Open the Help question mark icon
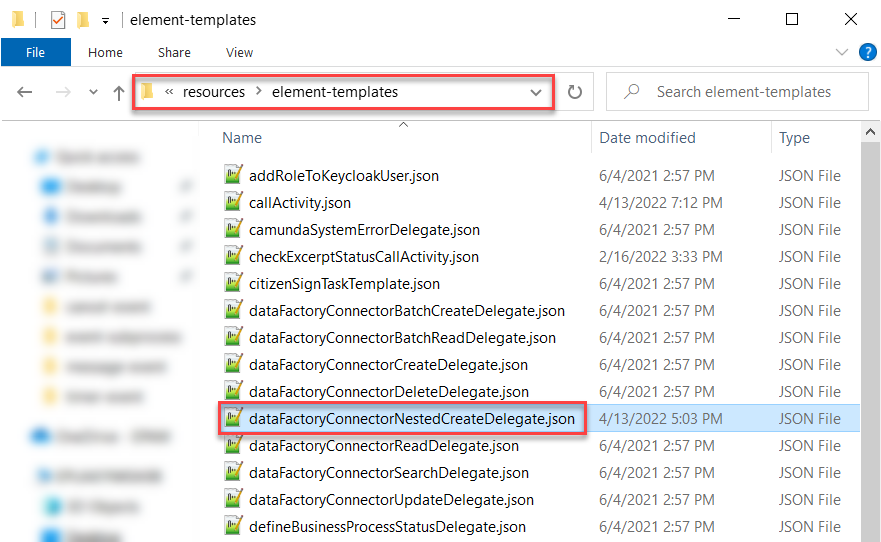Viewport: 881px width, 542px height. [x=866, y=52]
